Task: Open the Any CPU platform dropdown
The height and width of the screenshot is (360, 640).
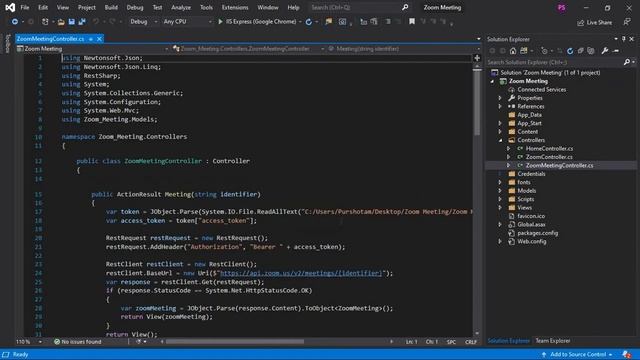Action: (x=187, y=22)
